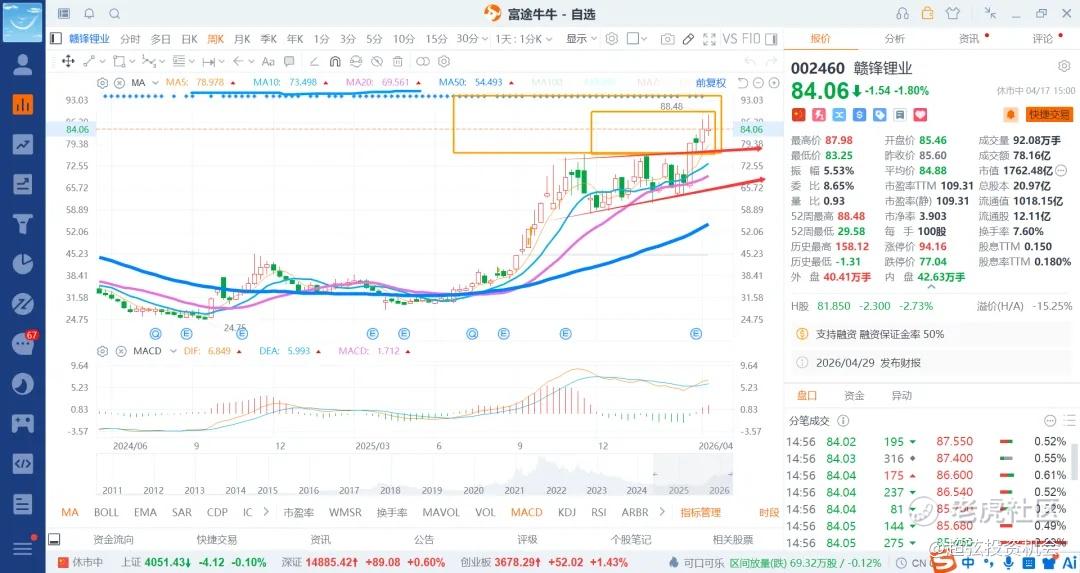Open the search magnifier in title bar
The width and height of the screenshot is (1080, 573).
pos(114,13)
